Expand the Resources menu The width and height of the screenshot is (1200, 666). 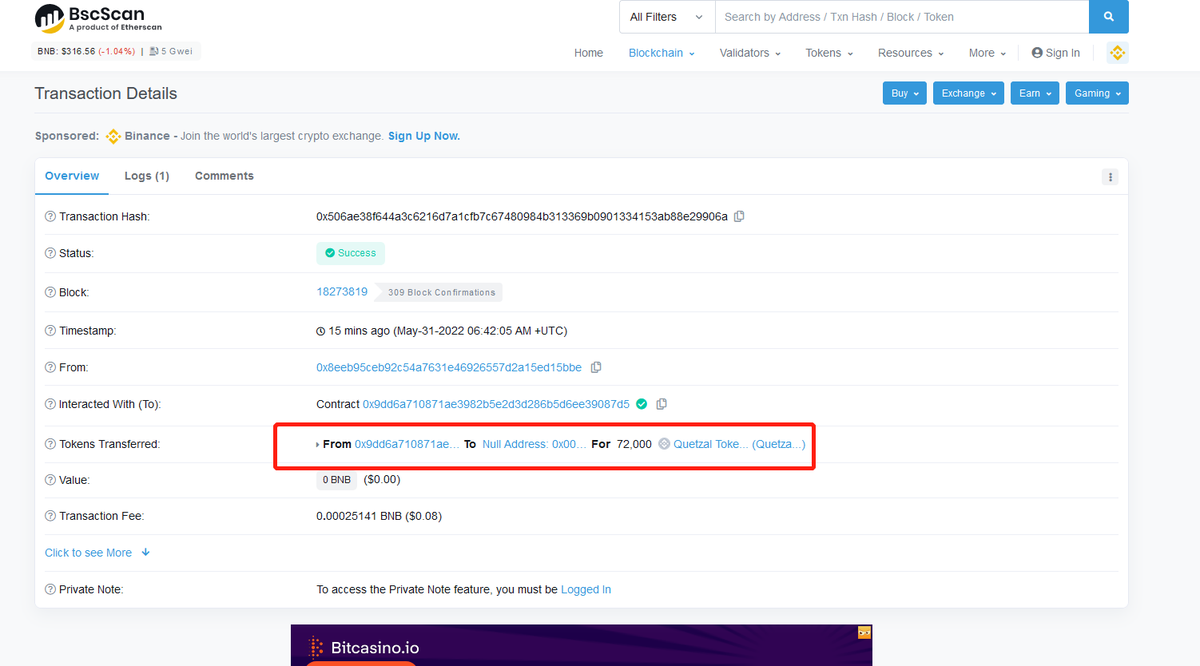click(911, 53)
